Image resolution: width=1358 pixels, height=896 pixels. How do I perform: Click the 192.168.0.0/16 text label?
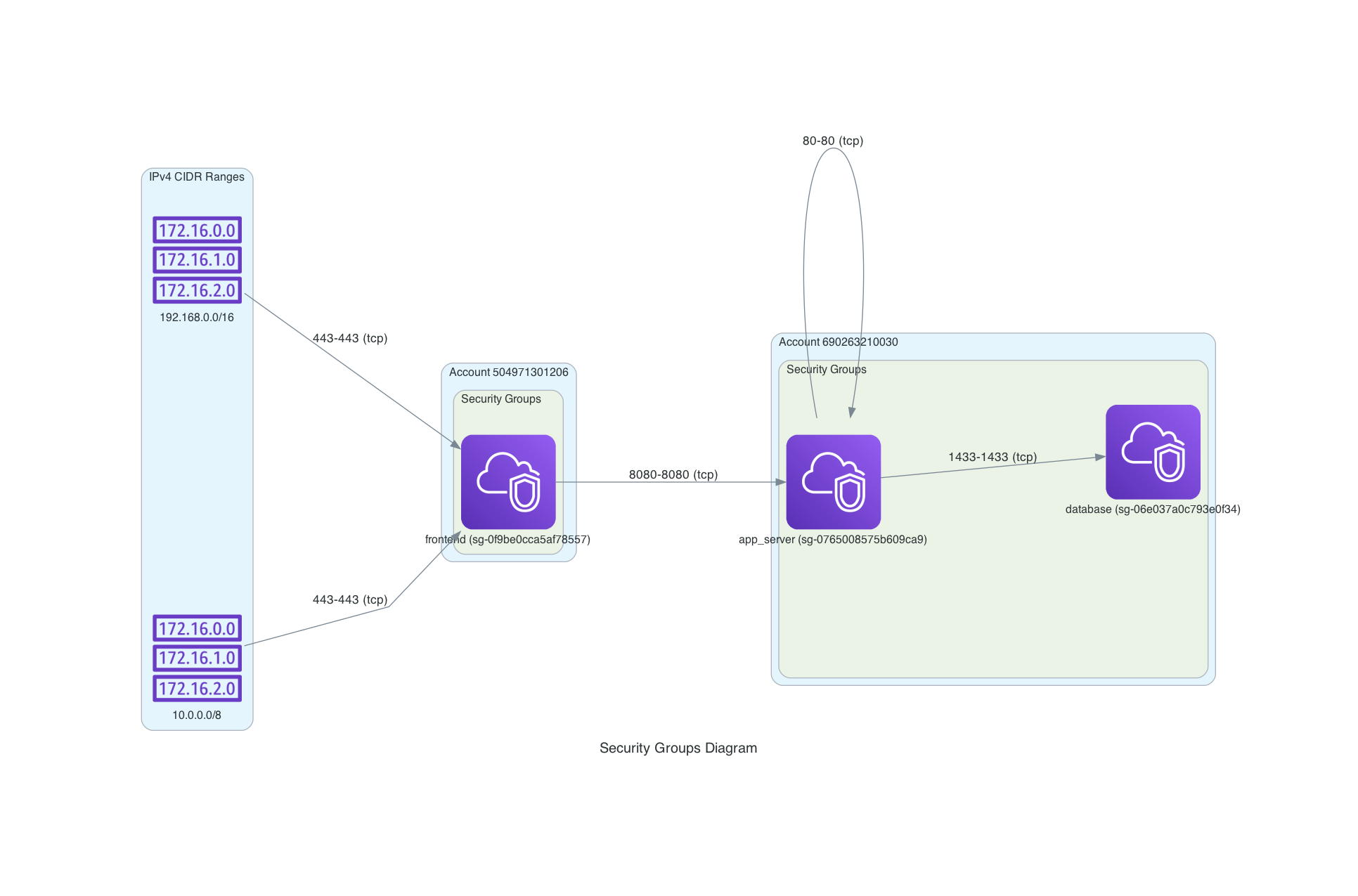pyautogui.click(x=197, y=318)
